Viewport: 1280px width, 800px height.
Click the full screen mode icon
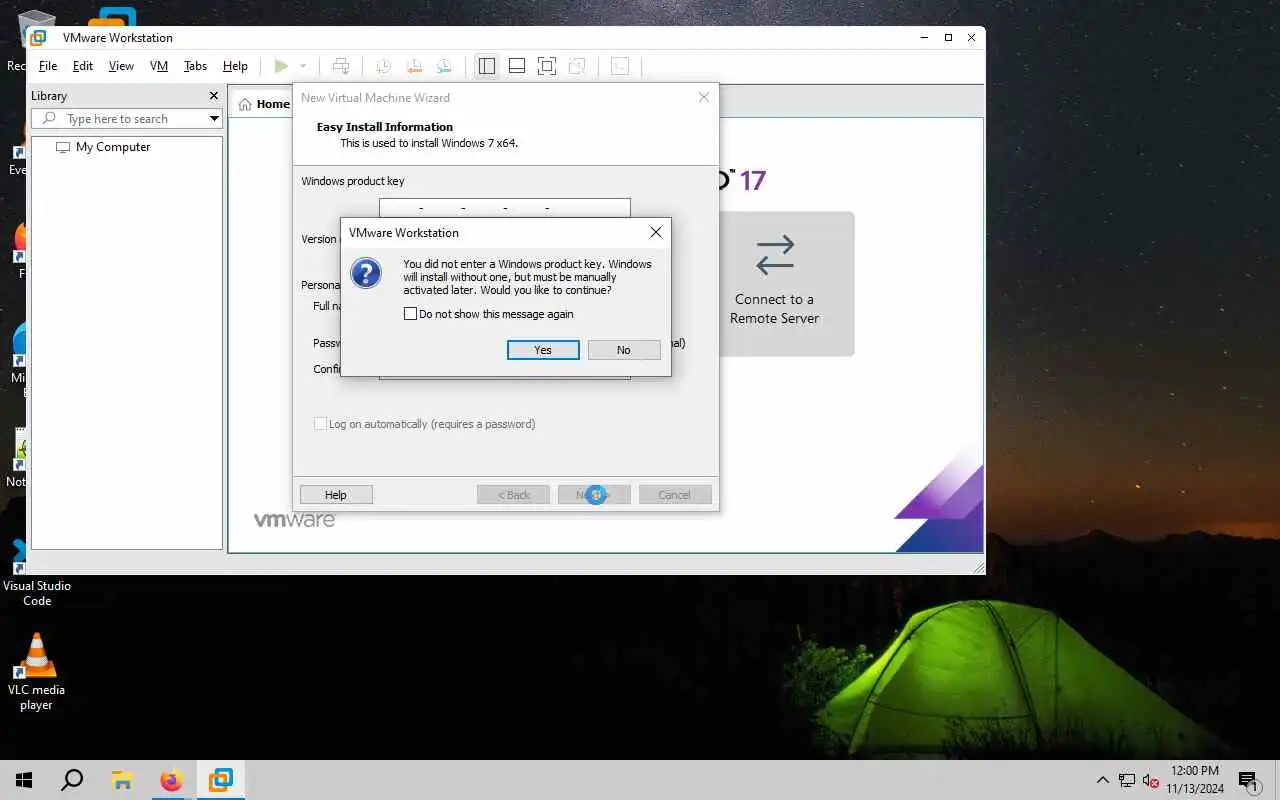pos(547,66)
